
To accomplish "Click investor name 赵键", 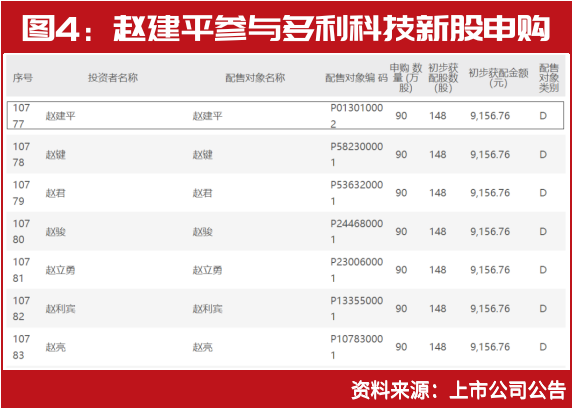I will coord(56,155).
